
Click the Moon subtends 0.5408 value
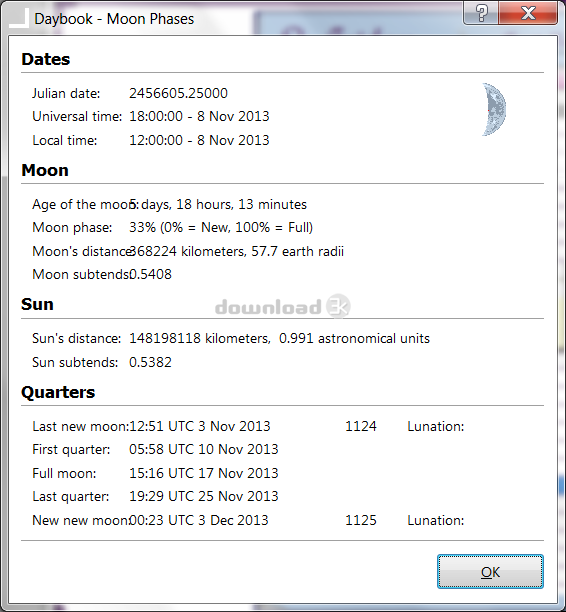click(150, 274)
